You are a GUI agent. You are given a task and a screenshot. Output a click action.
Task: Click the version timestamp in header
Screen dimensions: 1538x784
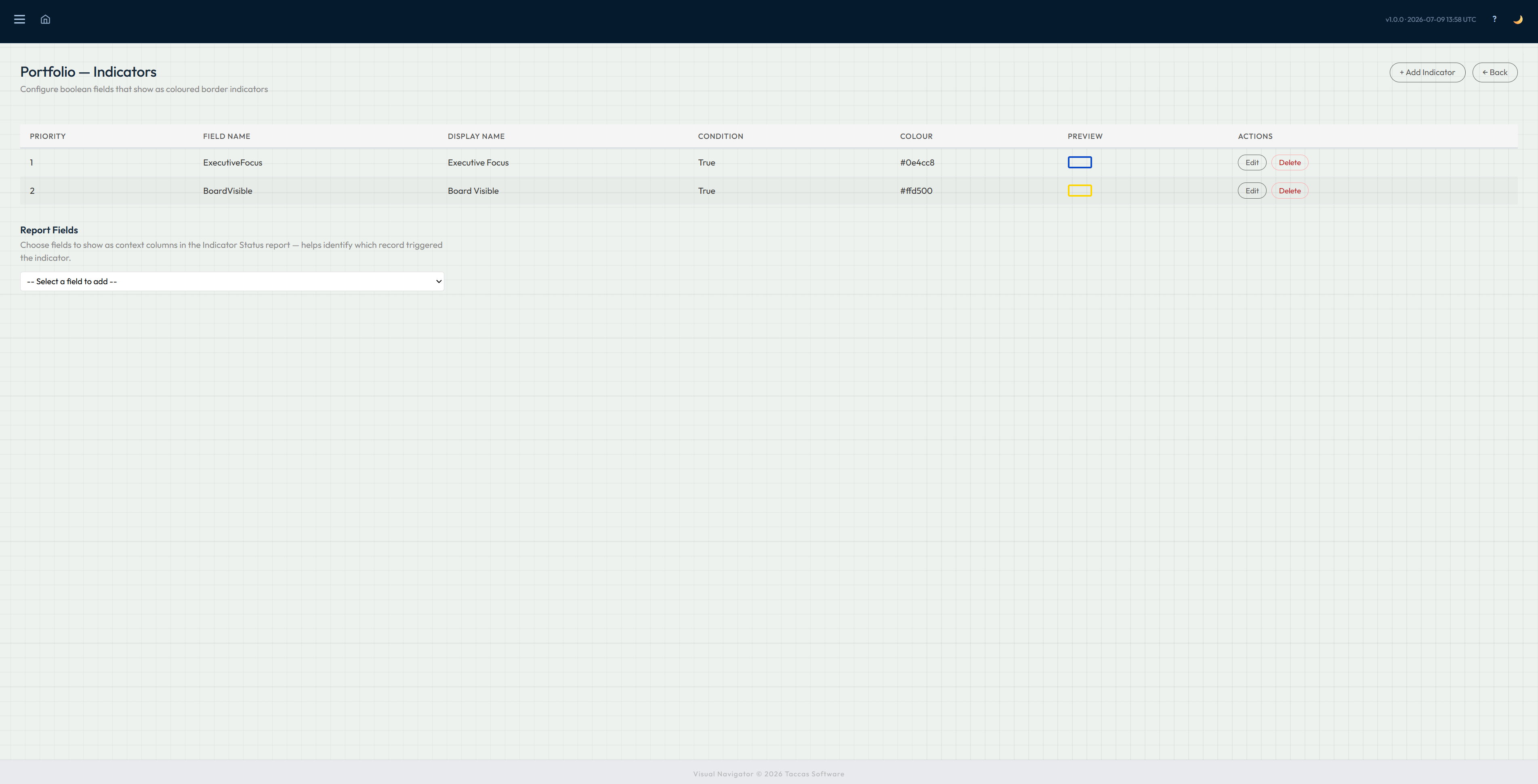click(1430, 20)
